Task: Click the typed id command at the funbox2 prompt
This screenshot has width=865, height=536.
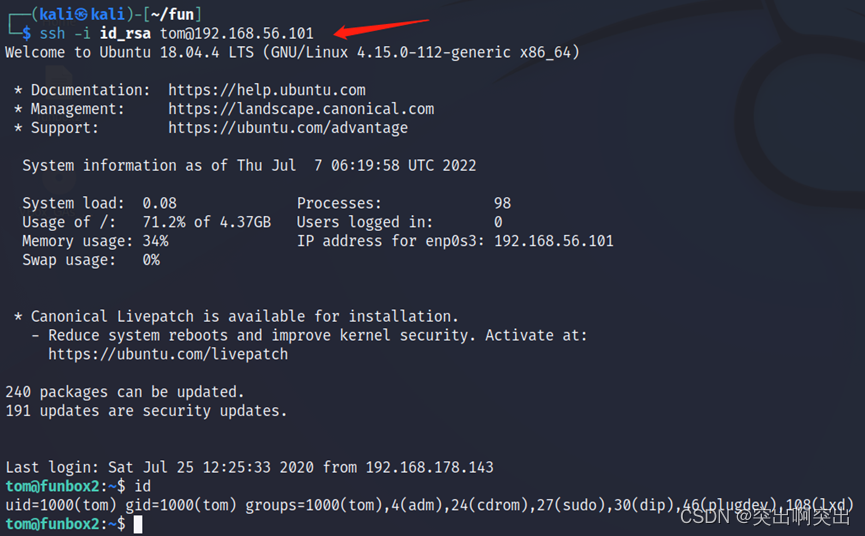Action: point(143,486)
